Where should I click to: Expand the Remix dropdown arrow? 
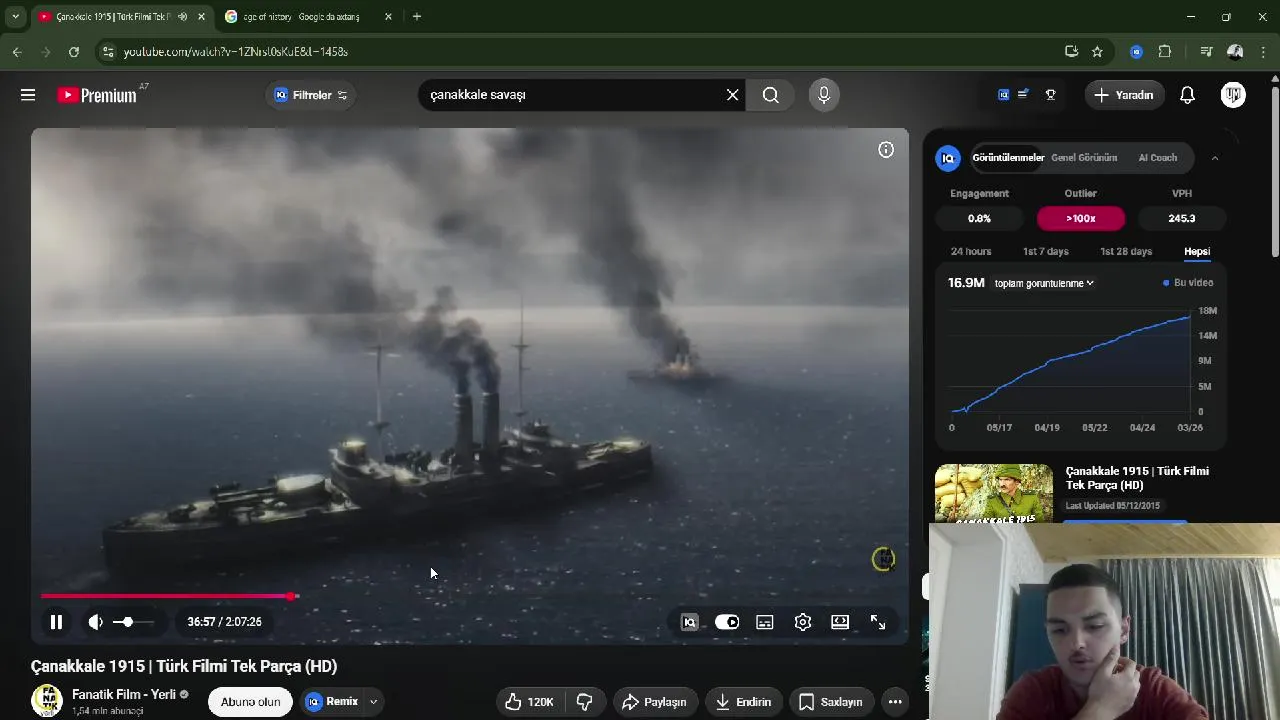(x=373, y=702)
